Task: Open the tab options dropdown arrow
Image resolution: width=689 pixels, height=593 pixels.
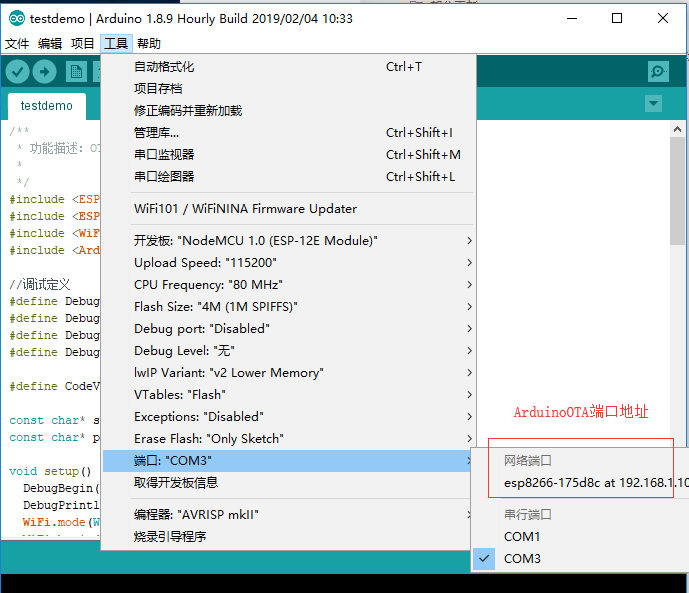Action: tap(653, 104)
